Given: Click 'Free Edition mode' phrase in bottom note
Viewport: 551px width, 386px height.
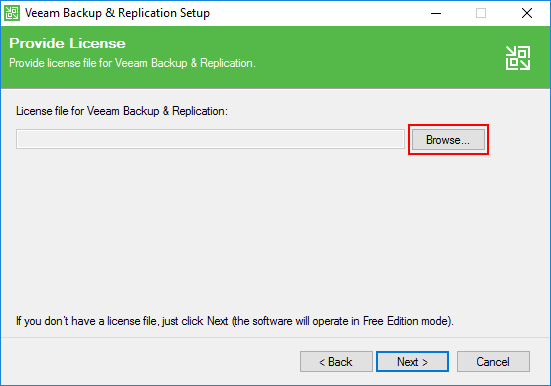Looking at the screenshot, I should [406, 321].
